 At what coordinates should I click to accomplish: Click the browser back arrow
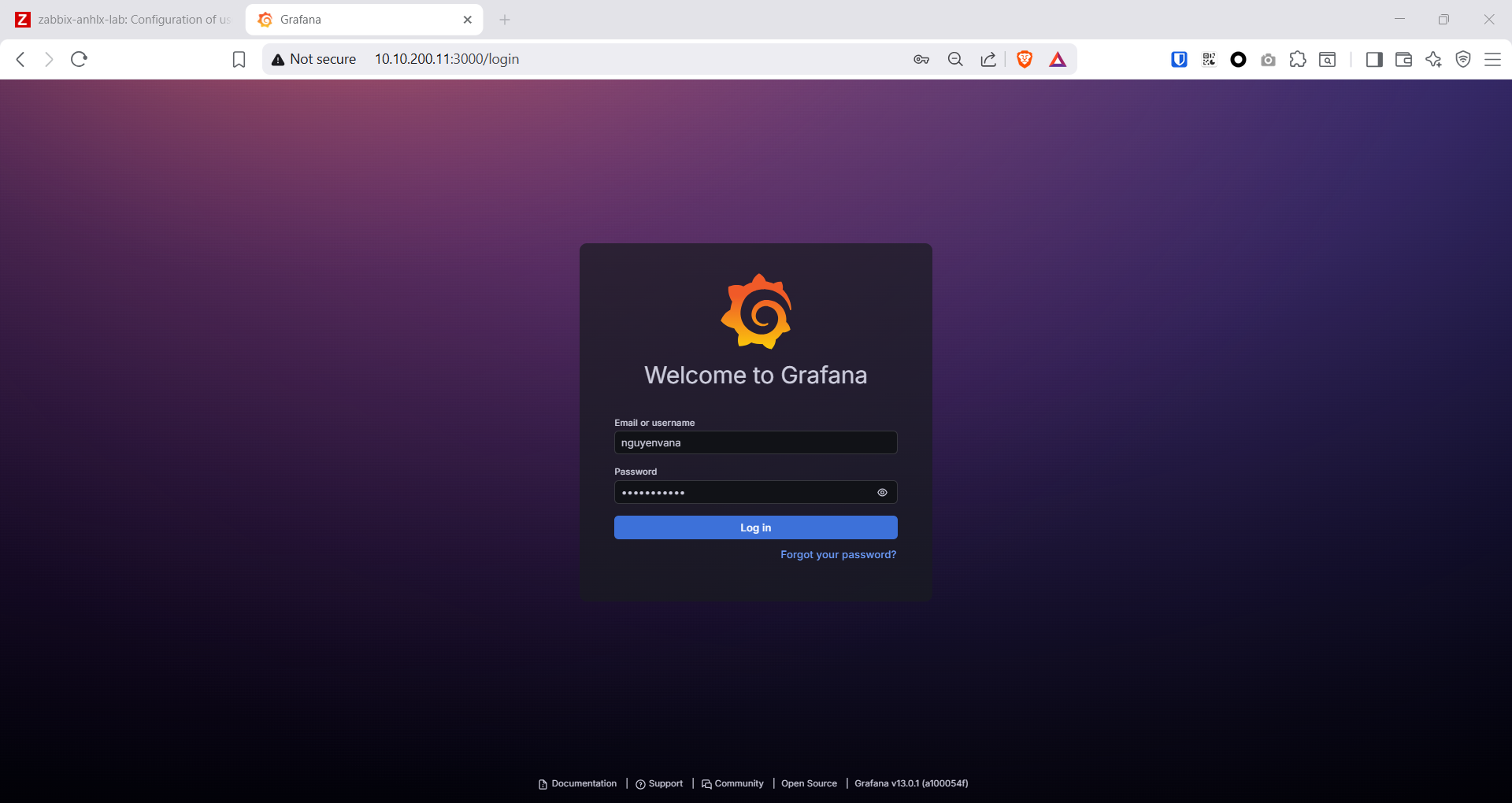[x=21, y=59]
